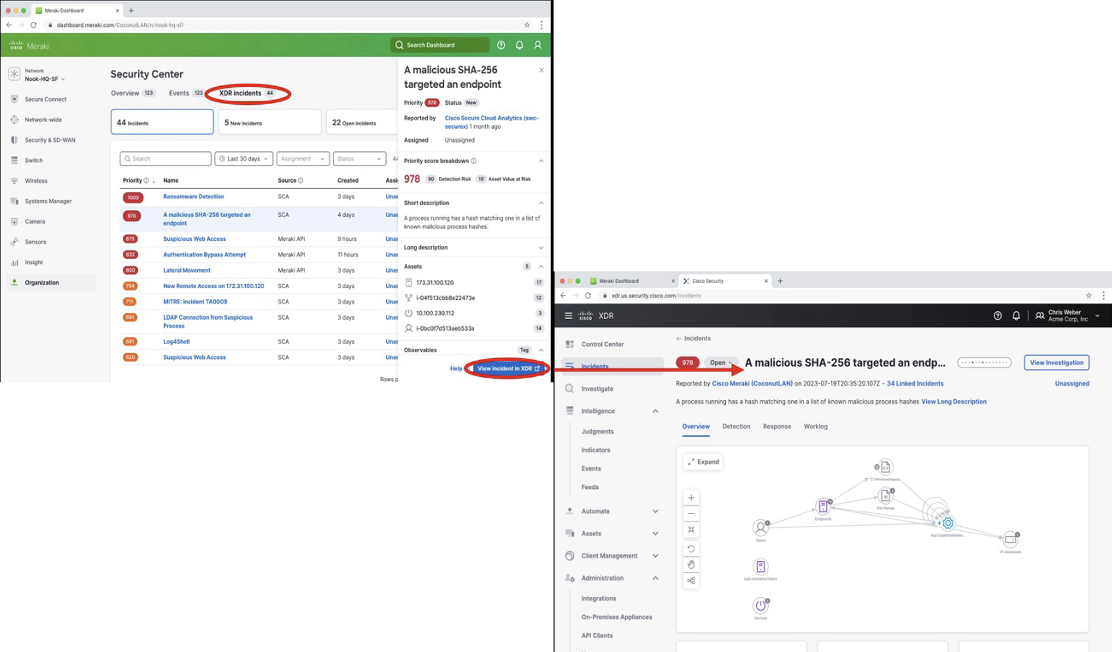The width and height of the screenshot is (1112, 652).
Task: Switch to the Detection tab
Action: pyautogui.click(x=736, y=426)
